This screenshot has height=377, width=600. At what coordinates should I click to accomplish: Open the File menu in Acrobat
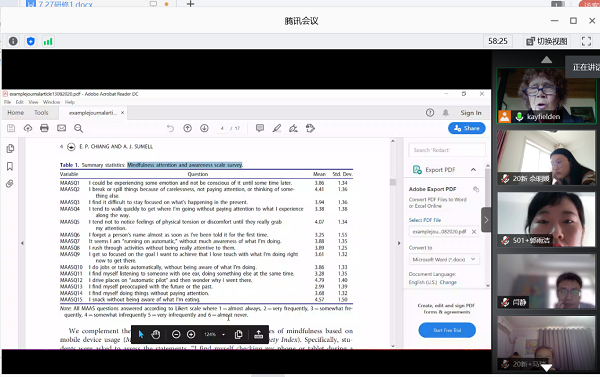point(7,102)
